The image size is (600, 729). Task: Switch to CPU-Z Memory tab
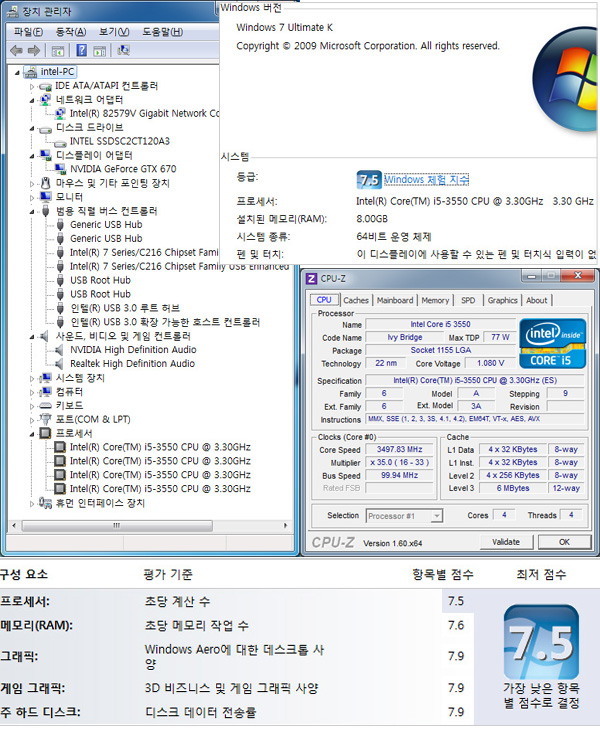tap(435, 300)
